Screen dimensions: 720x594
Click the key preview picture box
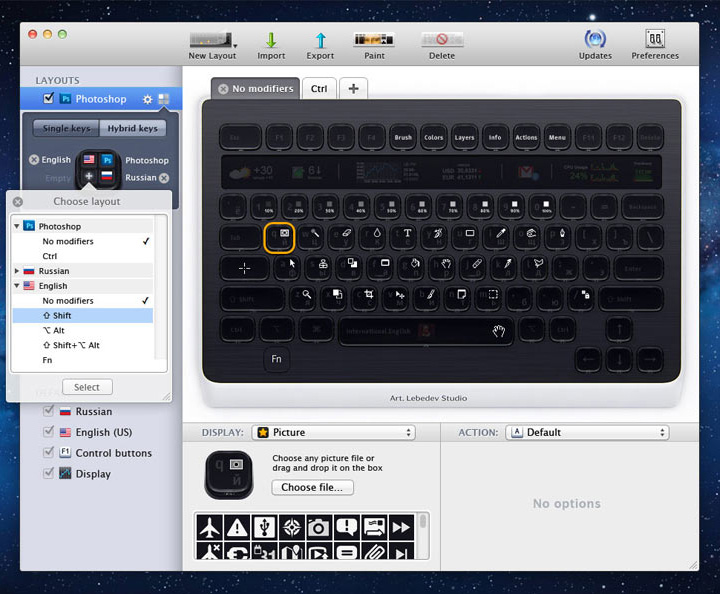pos(229,475)
